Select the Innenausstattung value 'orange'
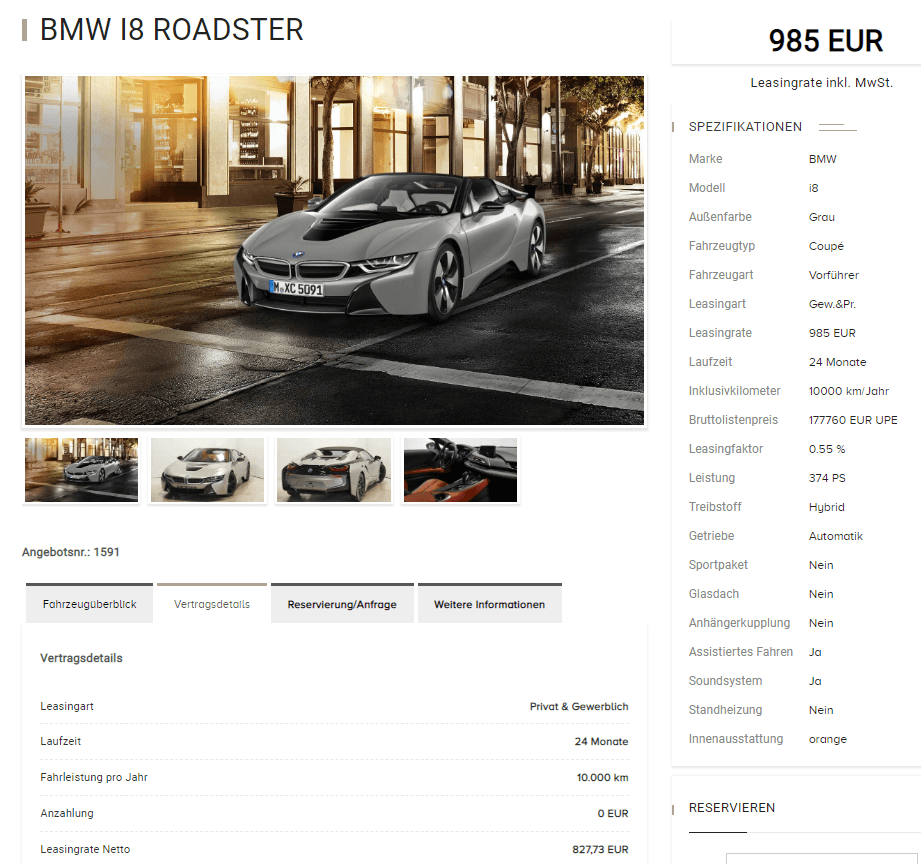Viewport: 921px width, 864px height. [828, 739]
